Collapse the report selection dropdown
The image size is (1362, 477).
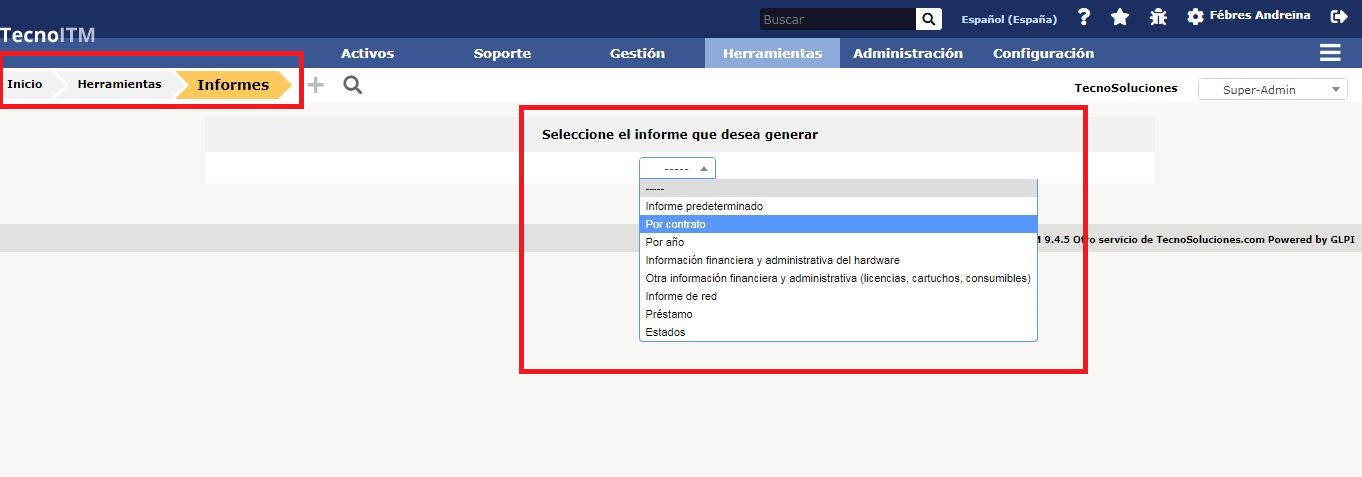(x=677, y=169)
